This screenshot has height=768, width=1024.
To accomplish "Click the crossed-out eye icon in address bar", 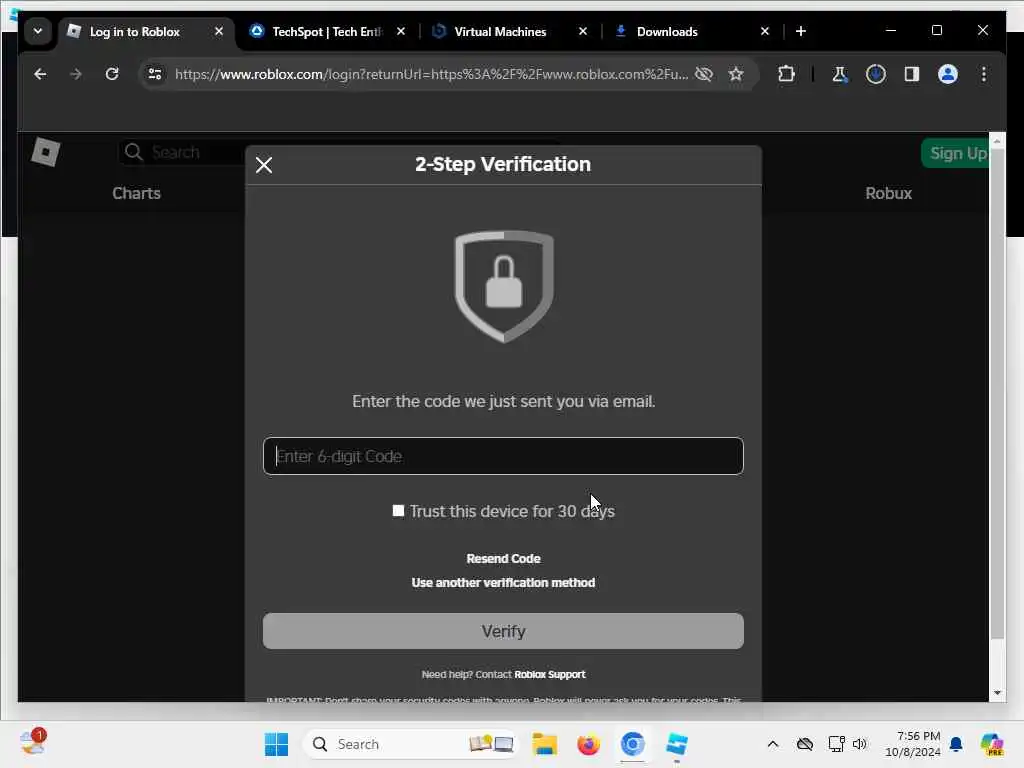I will [x=704, y=74].
